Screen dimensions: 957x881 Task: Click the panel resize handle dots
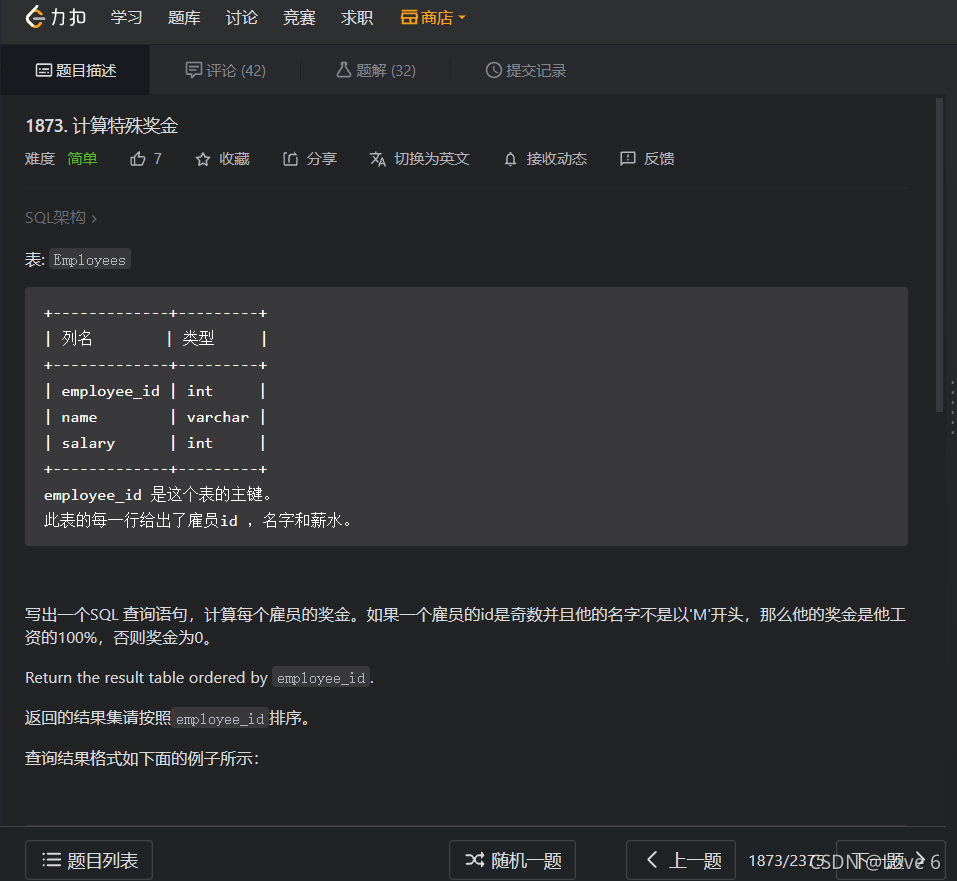click(x=952, y=408)
